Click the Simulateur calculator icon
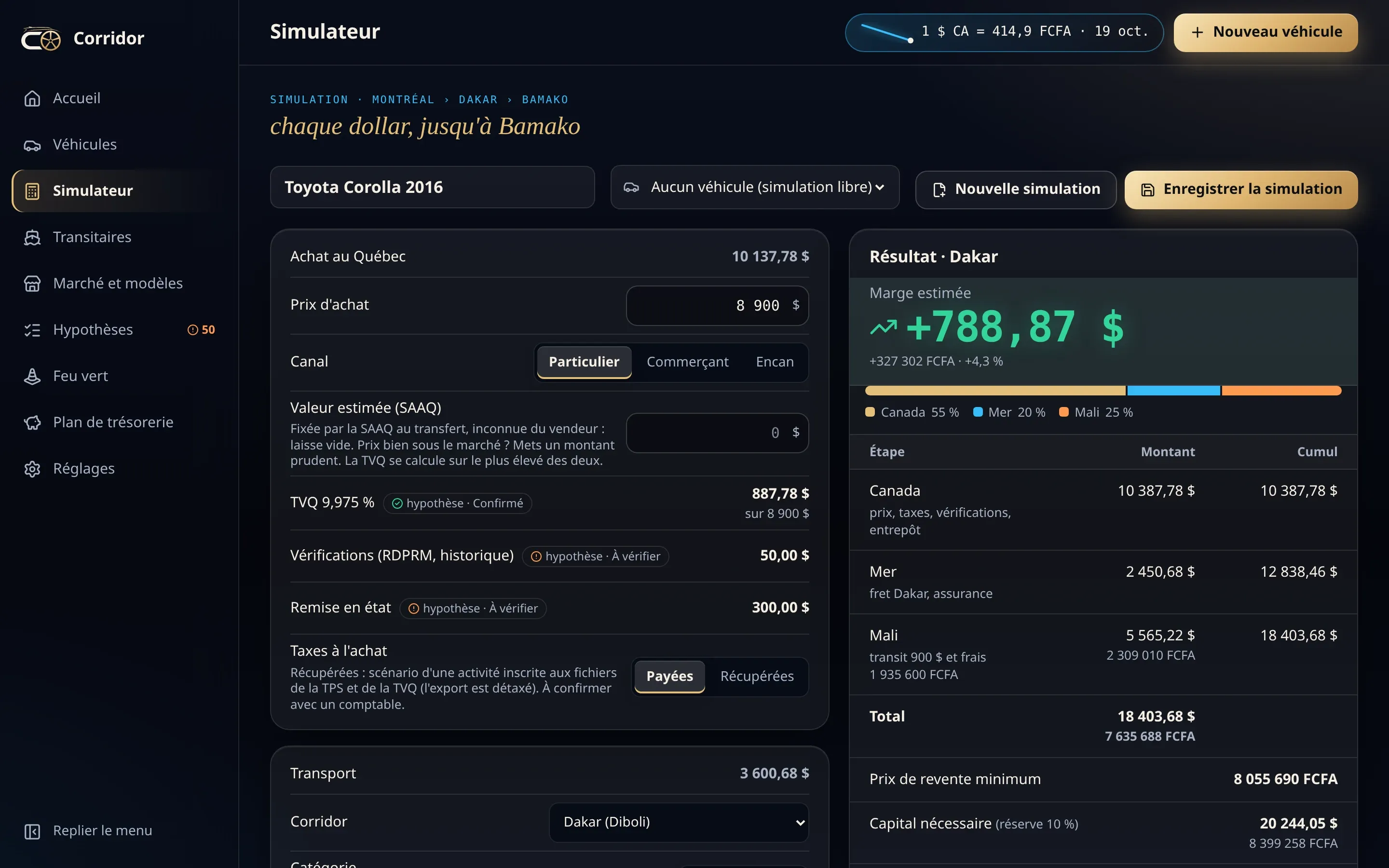Viewport: 1389px width, 868px height. [x=32, y=191]
